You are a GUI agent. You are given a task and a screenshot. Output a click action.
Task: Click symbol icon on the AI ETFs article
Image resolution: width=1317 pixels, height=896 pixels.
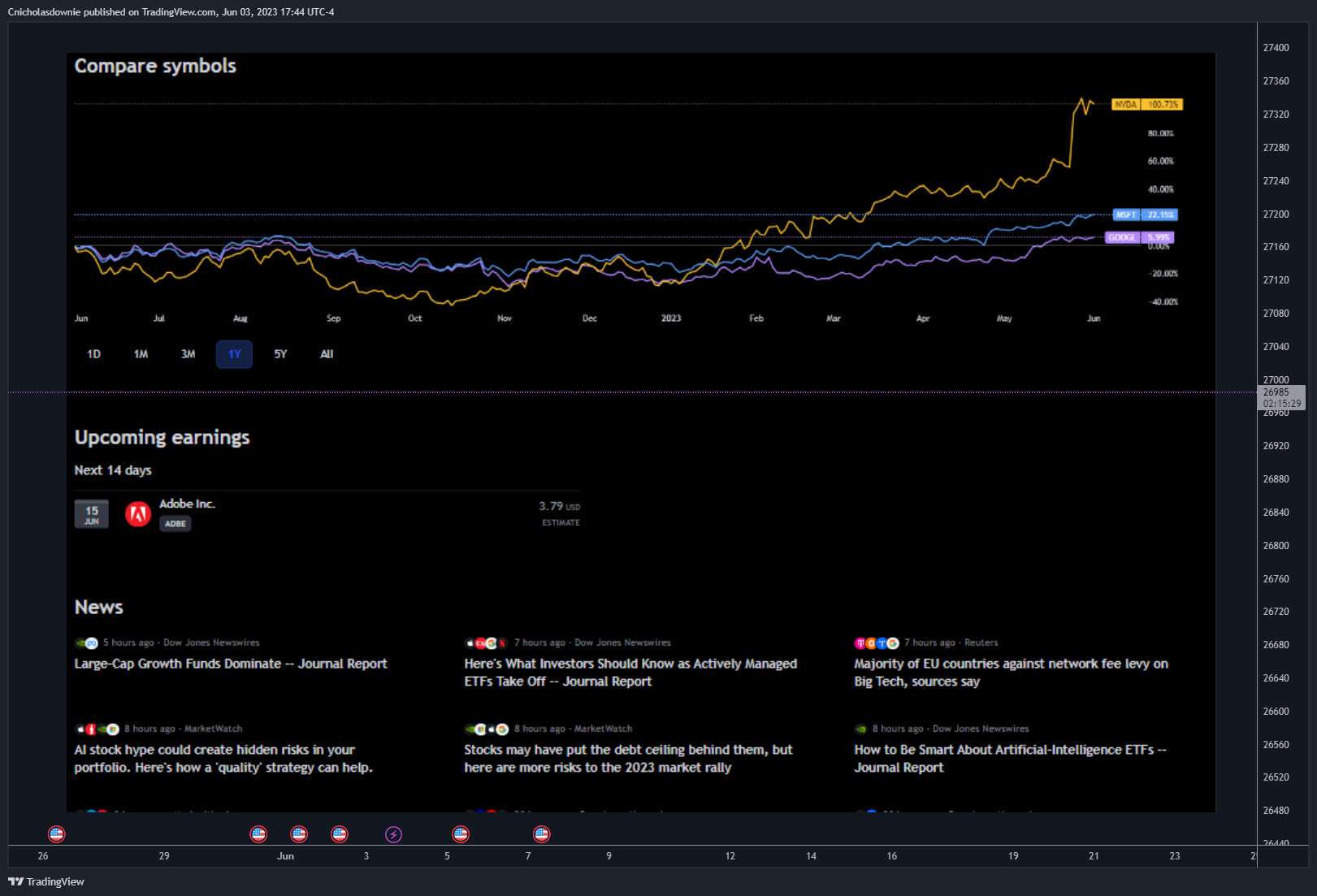coord(861,729)
